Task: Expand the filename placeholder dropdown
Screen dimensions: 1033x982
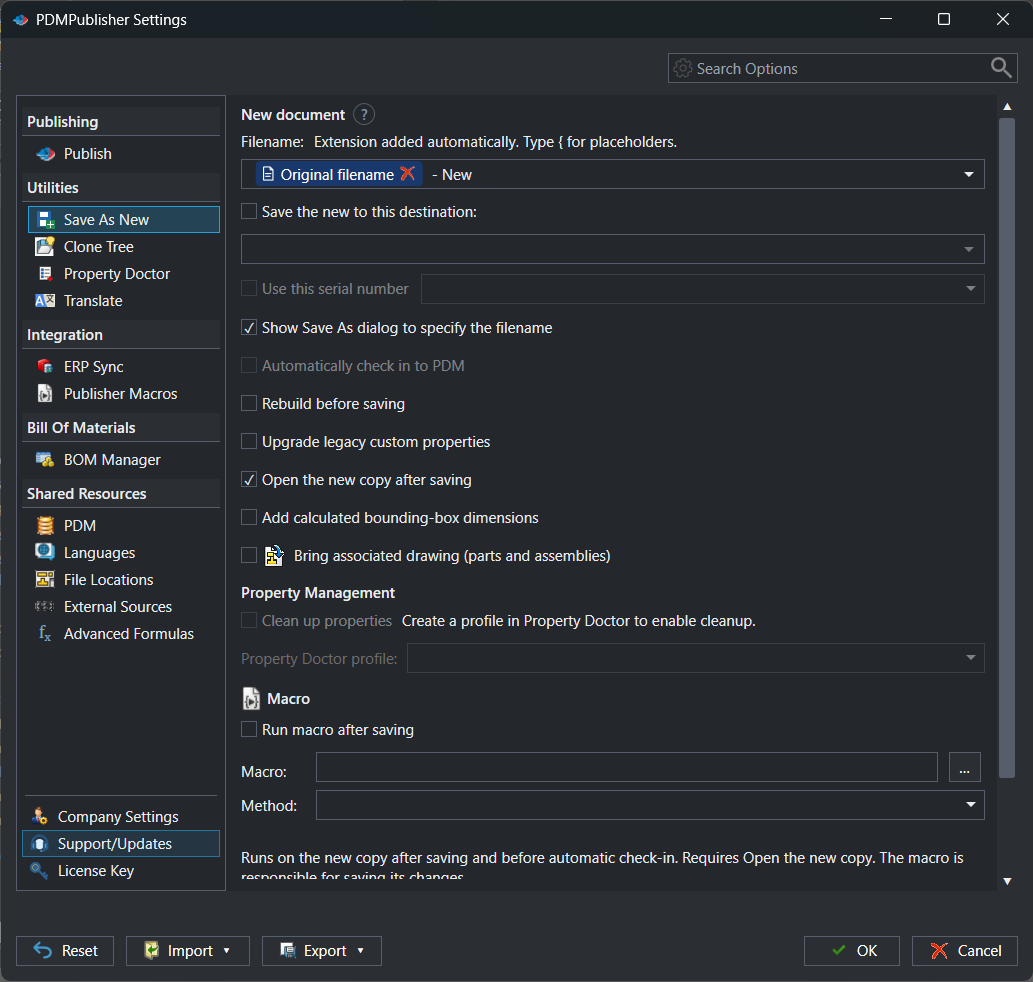Action: (968, 175)
